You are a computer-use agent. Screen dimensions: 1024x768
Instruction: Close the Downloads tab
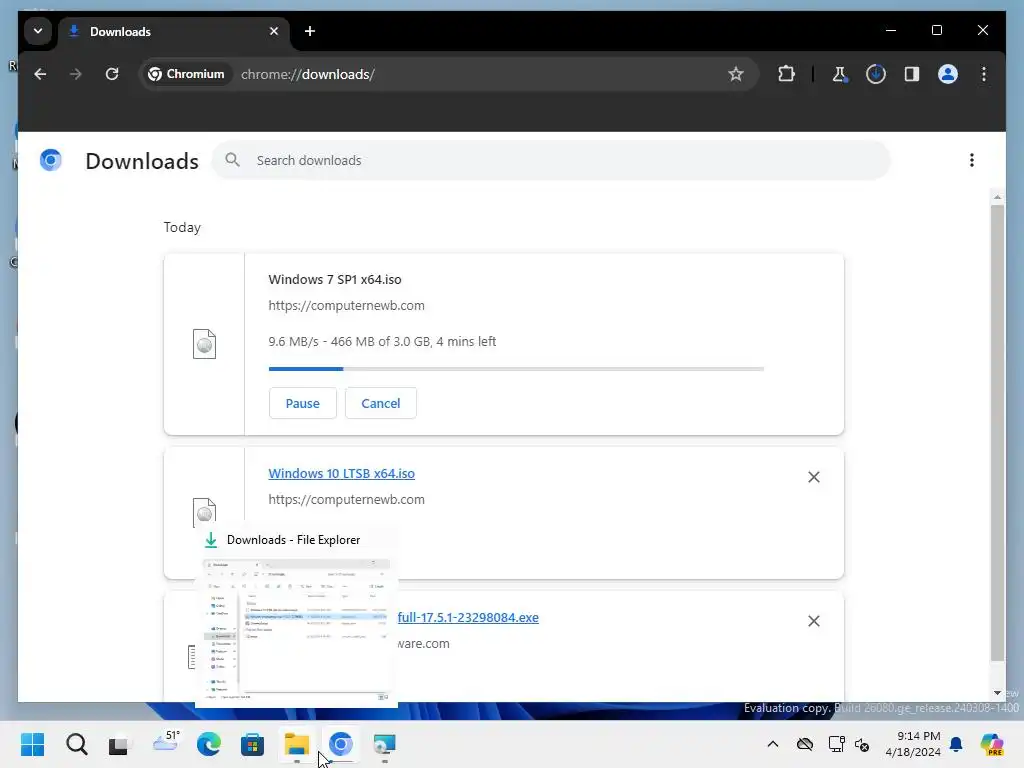pyautogui.click(x=274, y=31)
